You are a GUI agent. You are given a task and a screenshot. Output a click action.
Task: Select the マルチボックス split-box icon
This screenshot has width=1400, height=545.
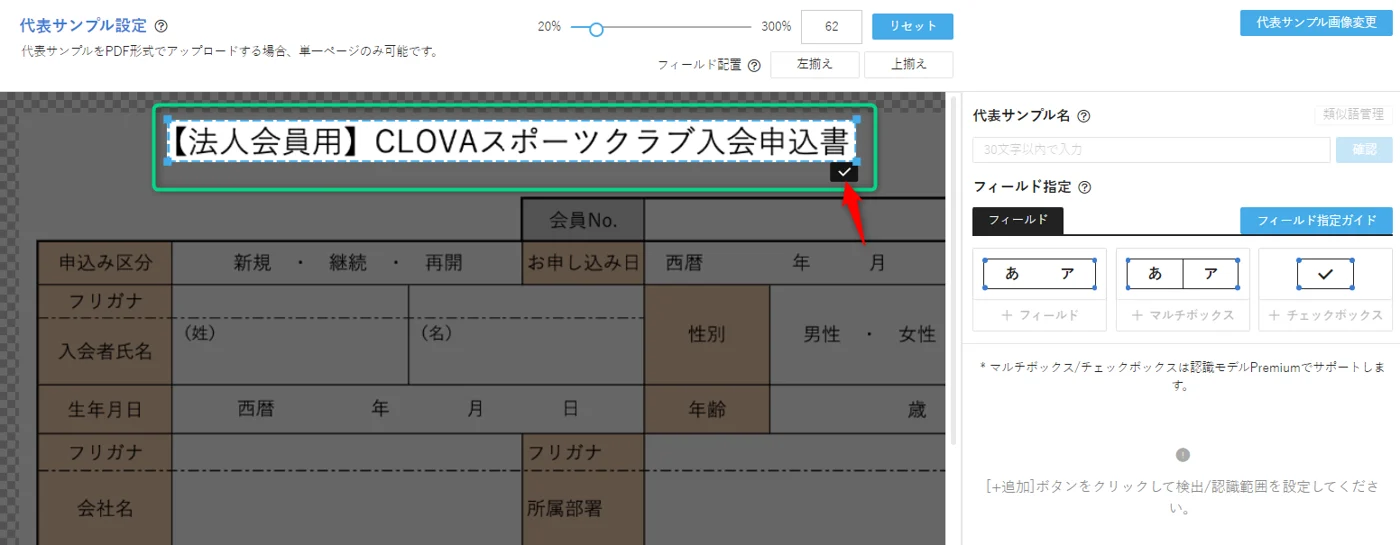coord(1183,274)
